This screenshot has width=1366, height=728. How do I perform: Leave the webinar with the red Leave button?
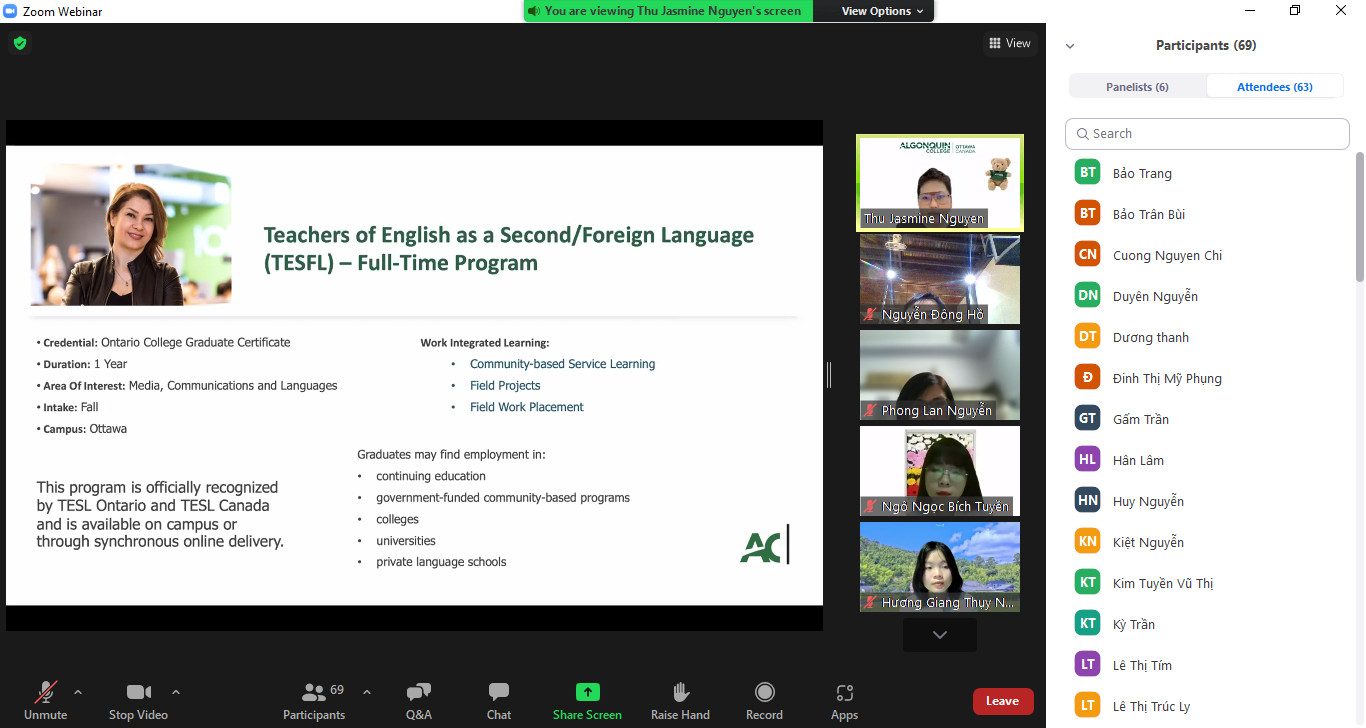[1002, 701]
